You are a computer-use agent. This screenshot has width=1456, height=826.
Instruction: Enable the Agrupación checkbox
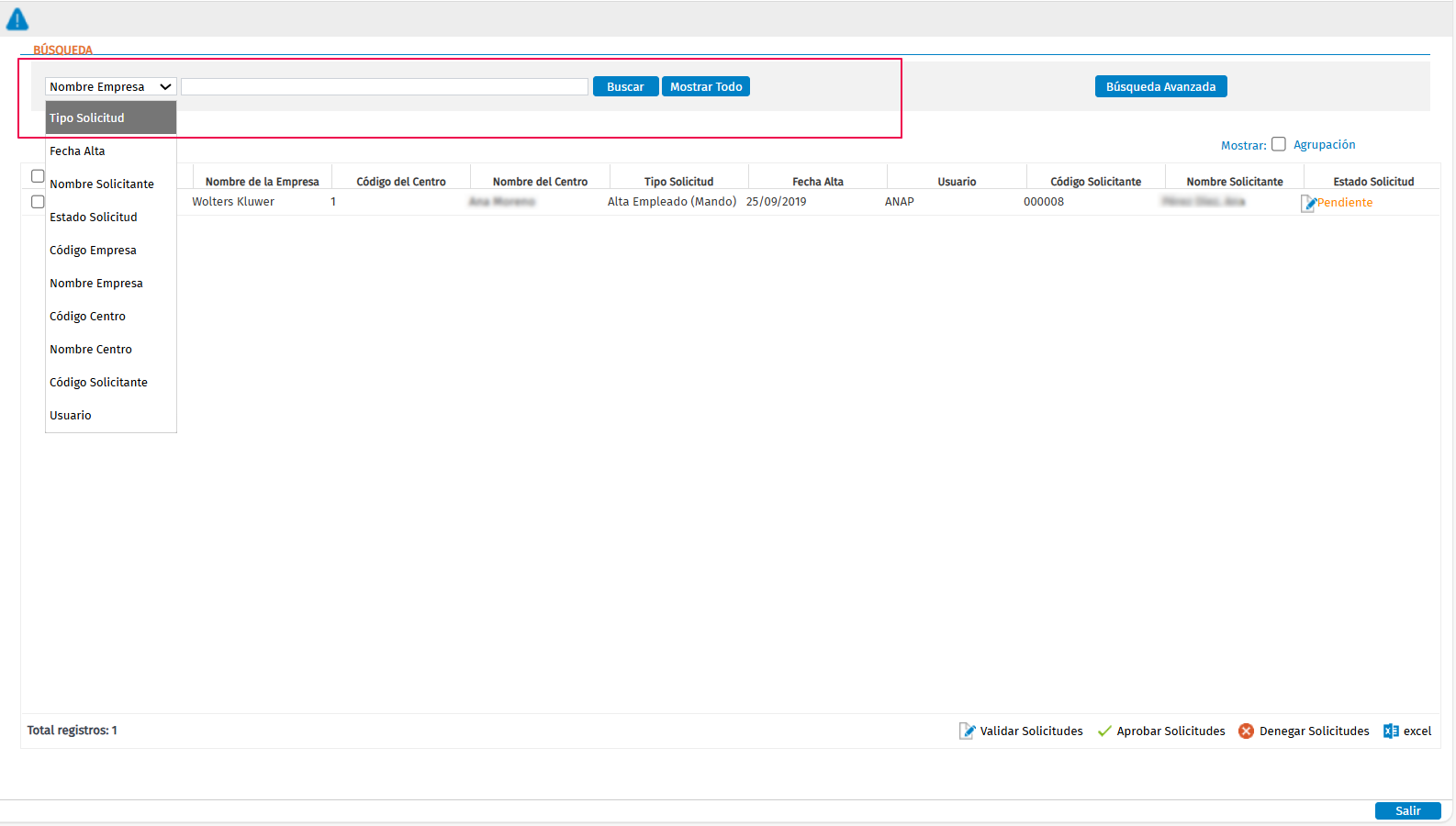[1278, 144]
